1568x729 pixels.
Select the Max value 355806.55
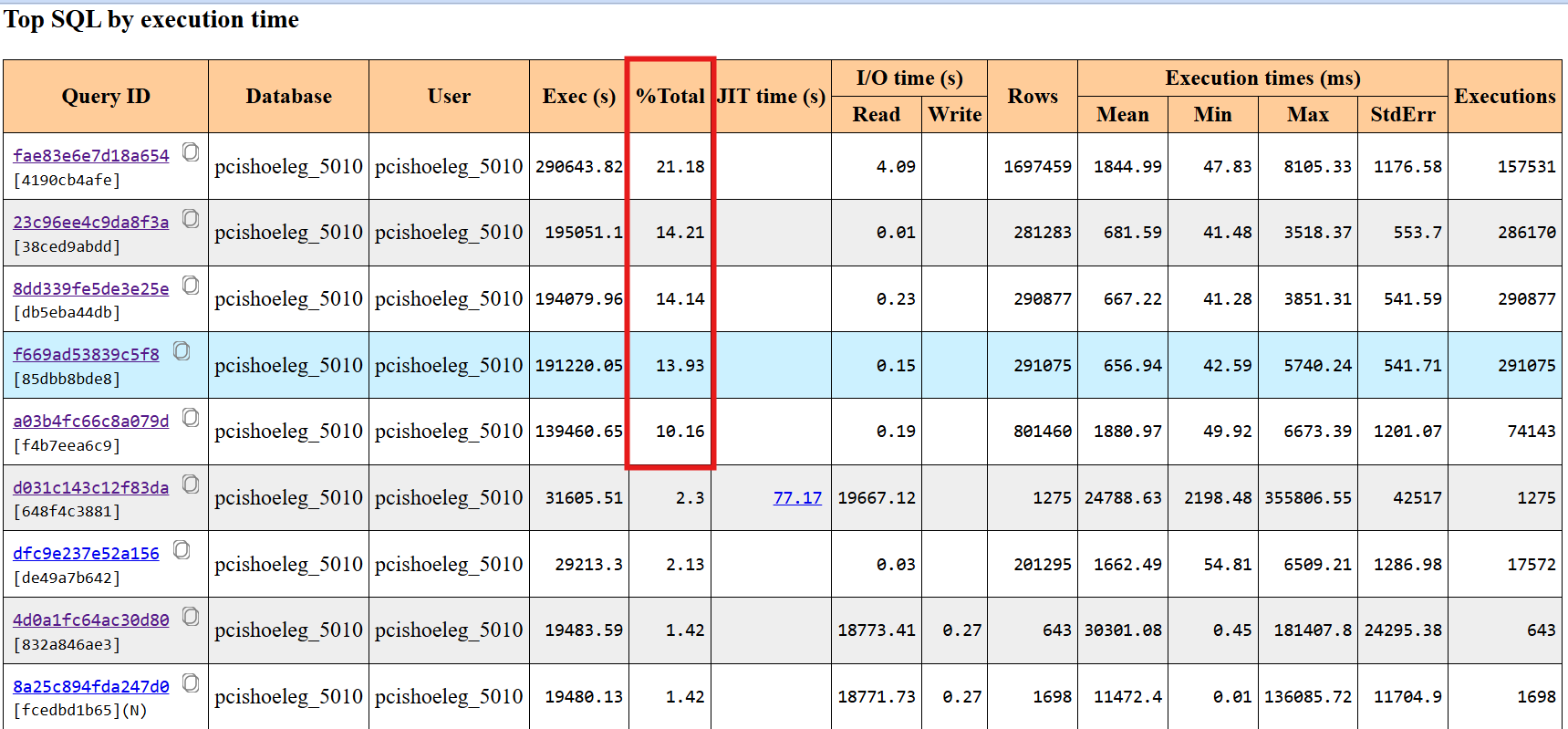(x=1308, y=498)
